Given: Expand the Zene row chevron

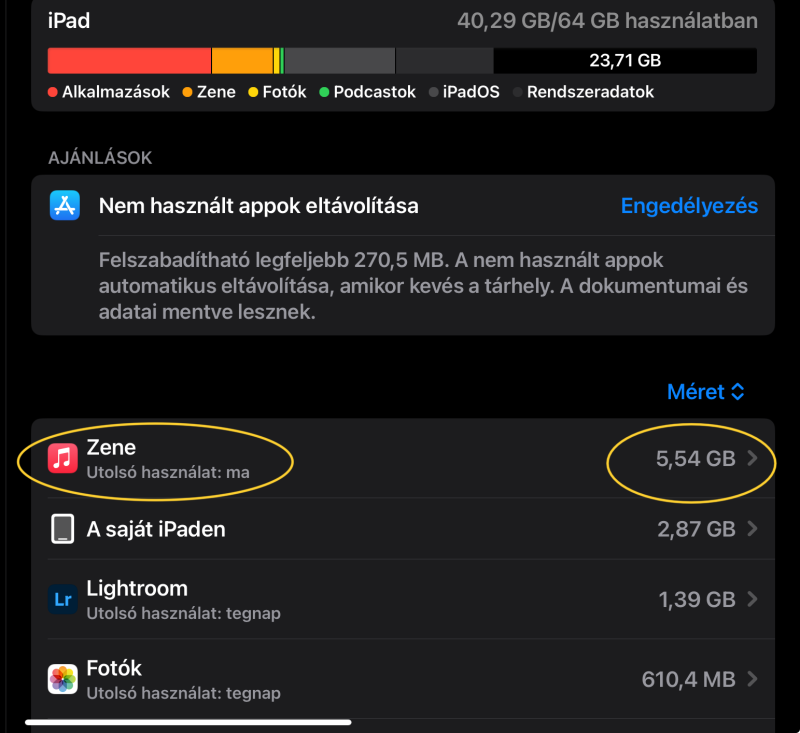Looking at the screenshot, I should [752, 459].
